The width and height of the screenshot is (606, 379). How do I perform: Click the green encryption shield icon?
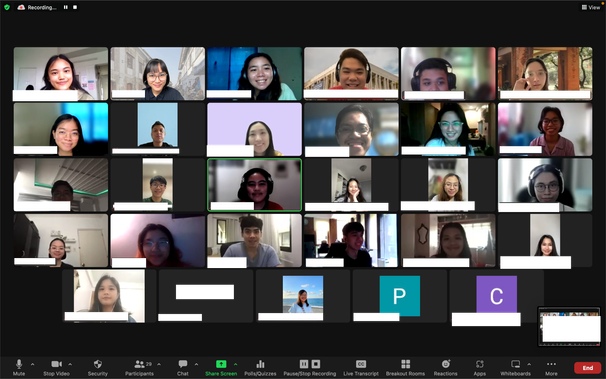[x=7, y=7]
